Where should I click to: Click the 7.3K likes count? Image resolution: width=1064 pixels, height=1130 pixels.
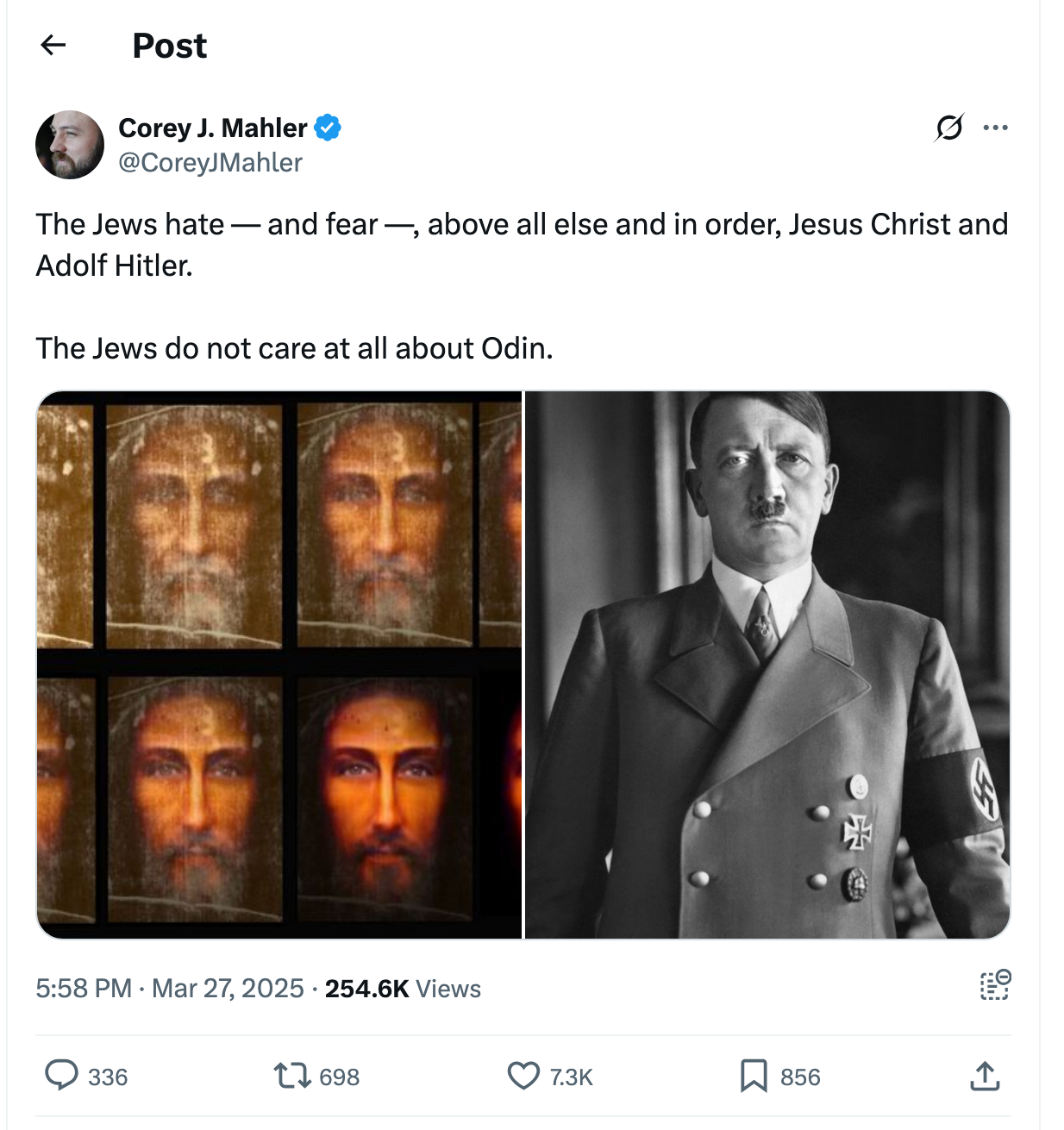point(571,1077)
